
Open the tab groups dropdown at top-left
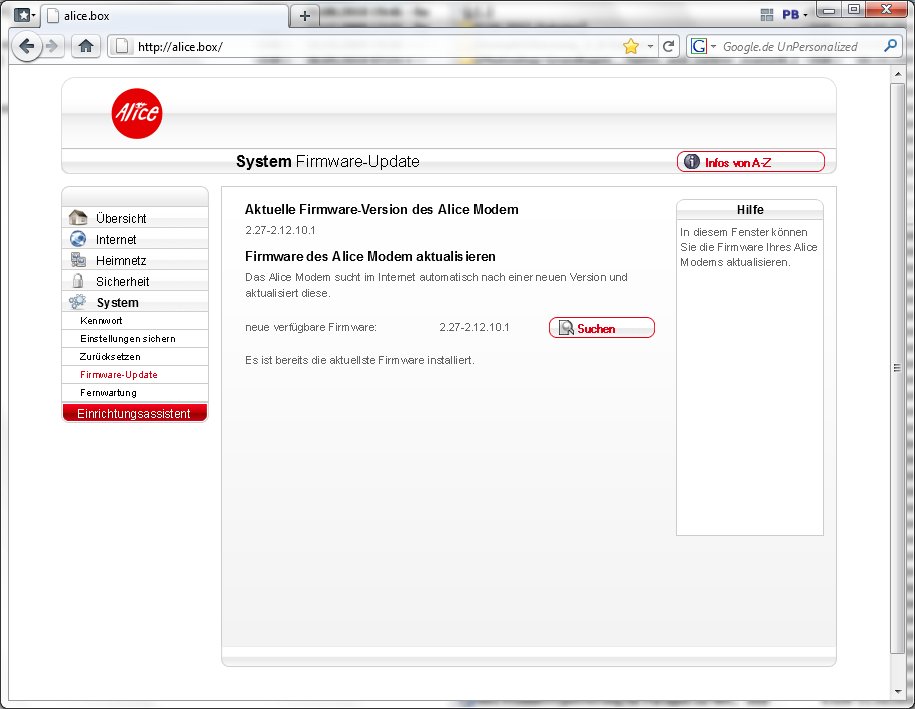tap(25, 16)
